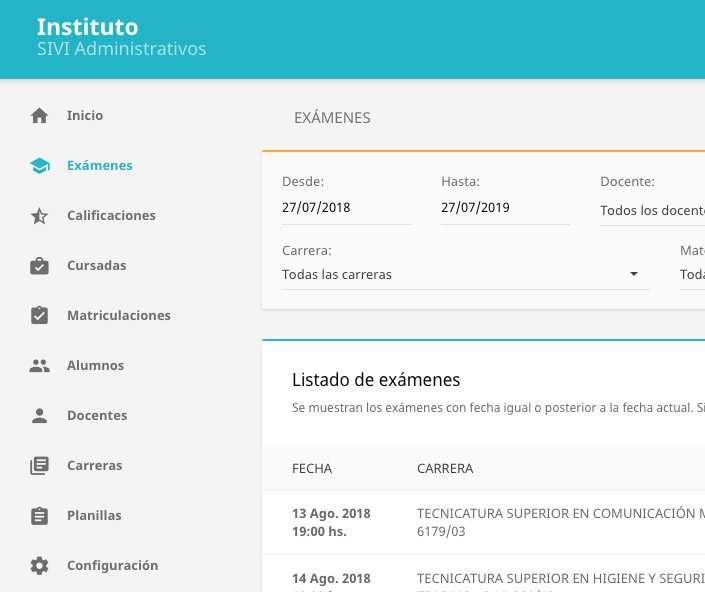Click the Planillas clipboard icon

click(40, 516)
